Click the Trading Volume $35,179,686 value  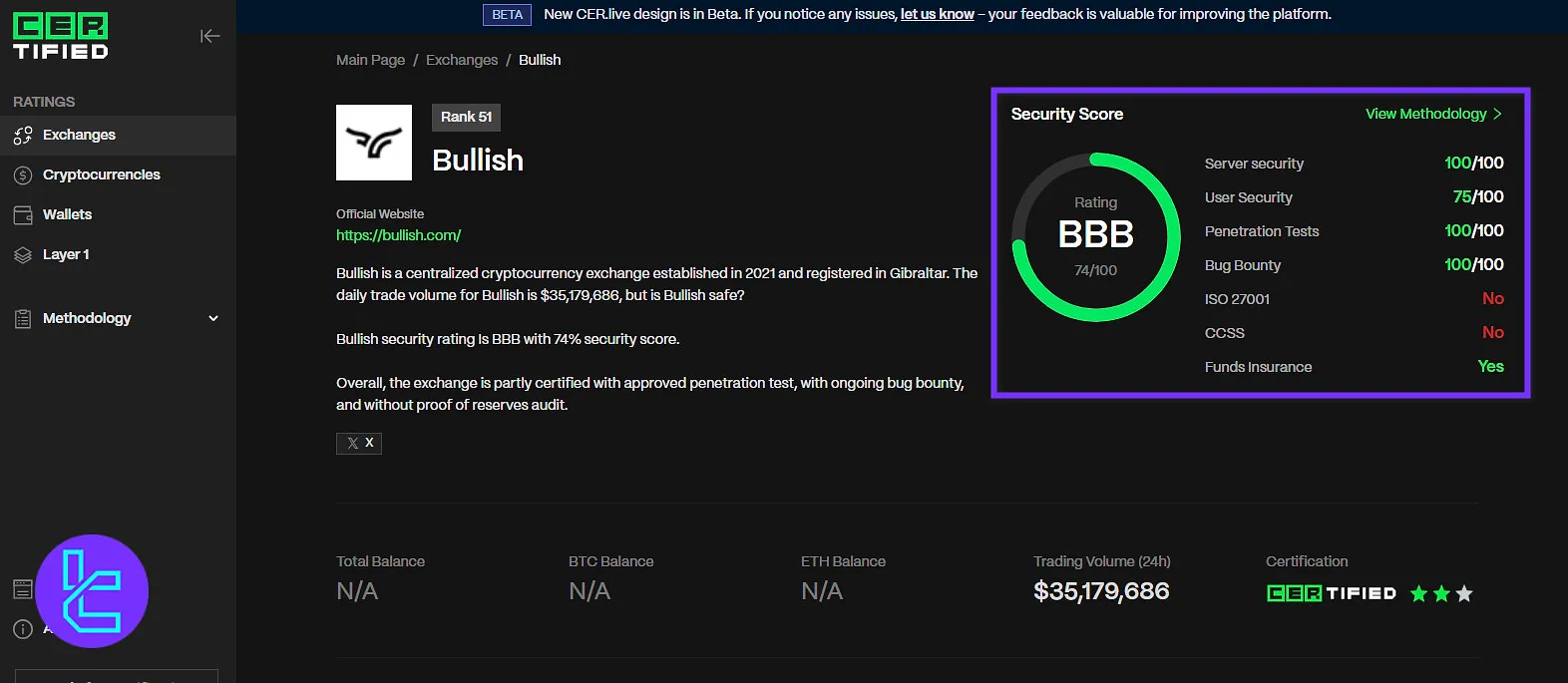tap(1101, 591)
